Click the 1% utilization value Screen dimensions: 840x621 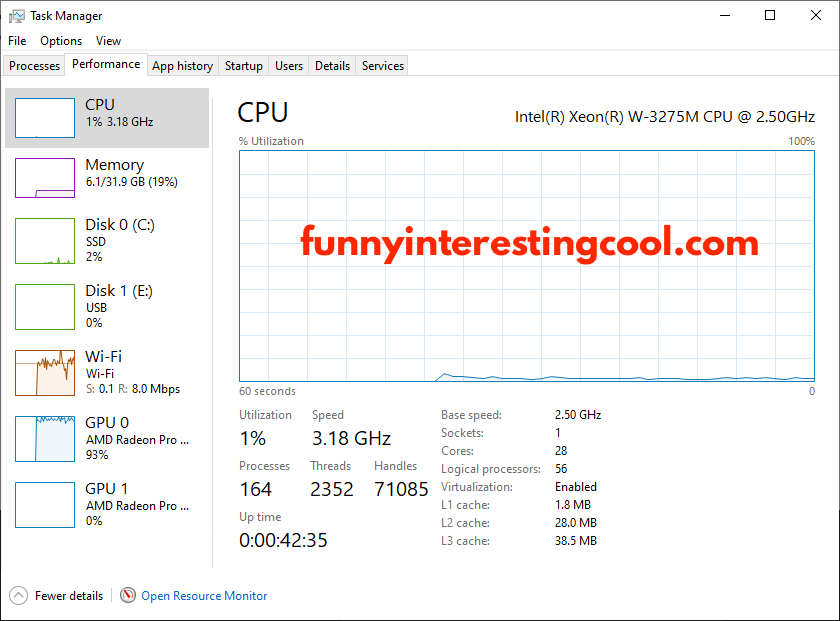click(253, 438)
